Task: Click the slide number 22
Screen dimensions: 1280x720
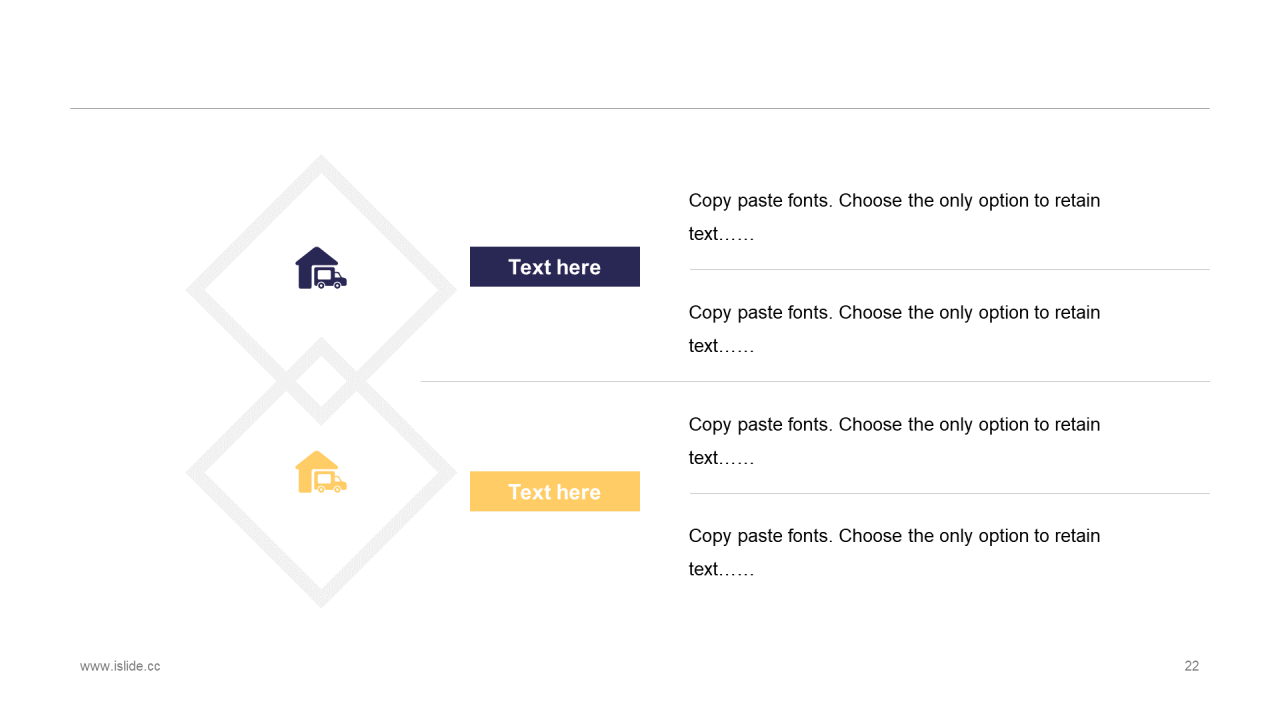Action: (1192, 666)
